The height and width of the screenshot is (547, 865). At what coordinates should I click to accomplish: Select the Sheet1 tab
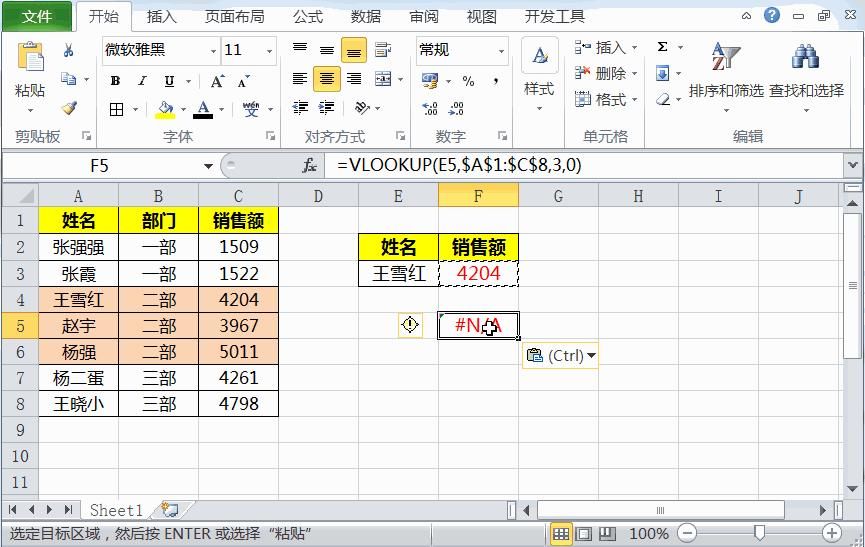116,510
